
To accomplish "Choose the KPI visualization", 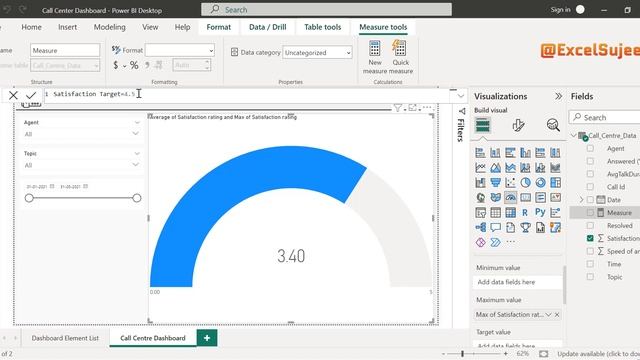I will coord(556,198).
